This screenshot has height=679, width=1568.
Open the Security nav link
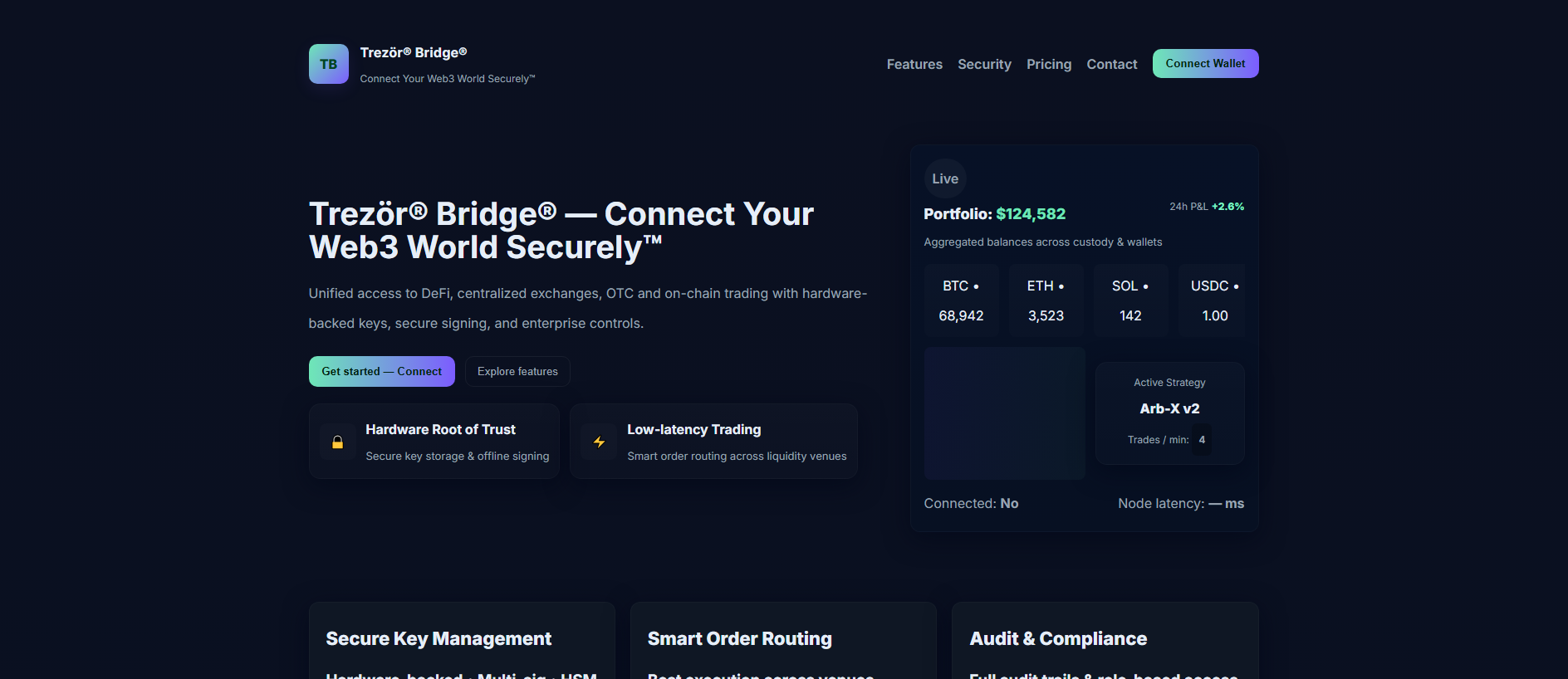984,64
